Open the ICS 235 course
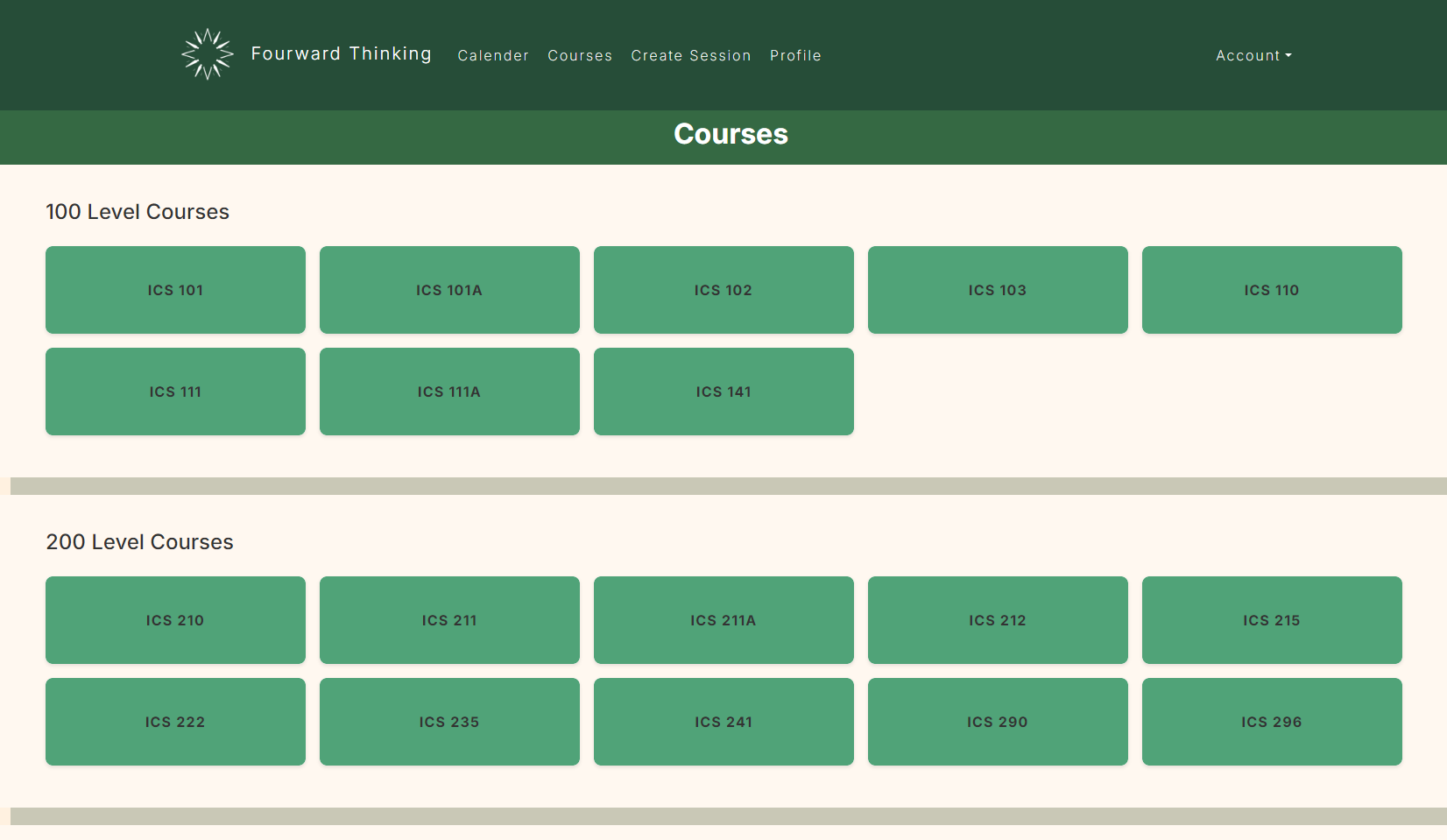The width and height of the screenshot is (1447, 840). (x=449, y=722)
